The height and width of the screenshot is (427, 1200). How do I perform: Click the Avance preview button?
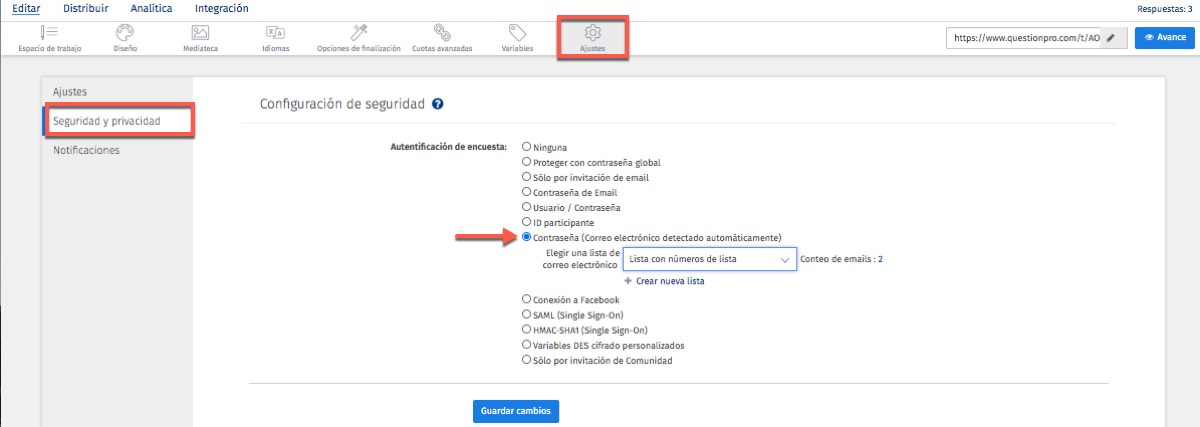1165,37
